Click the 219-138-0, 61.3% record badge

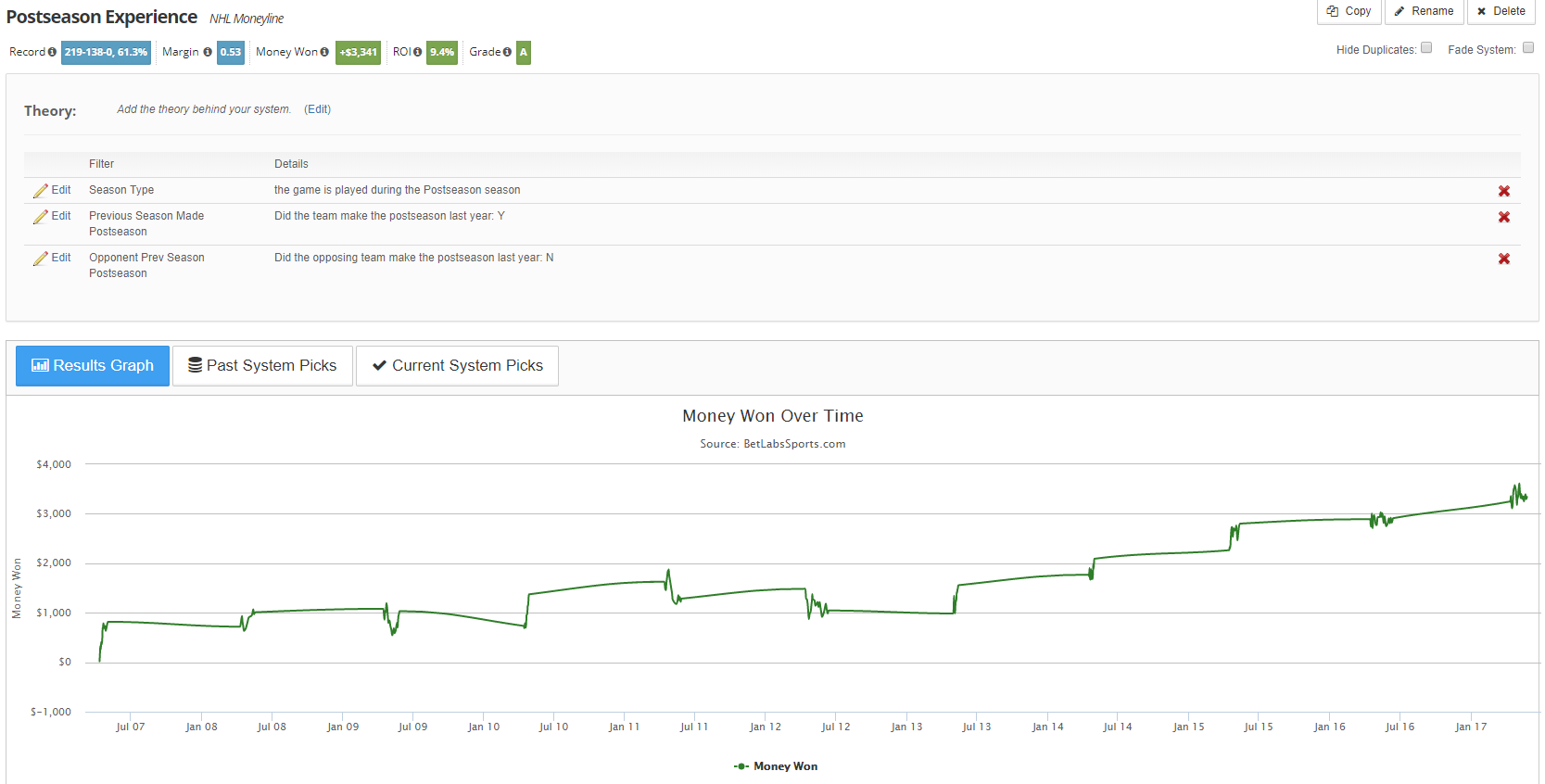[x=106, y=53]
